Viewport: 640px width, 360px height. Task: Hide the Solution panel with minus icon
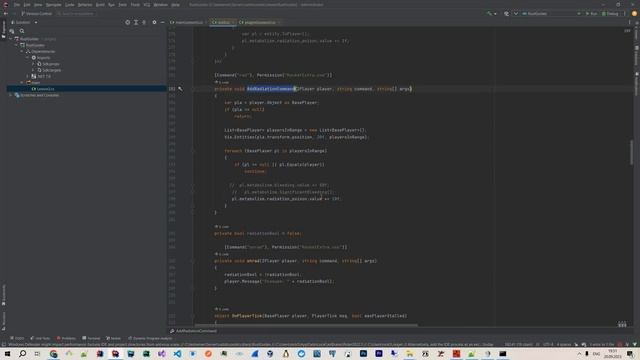coord(162,22)
